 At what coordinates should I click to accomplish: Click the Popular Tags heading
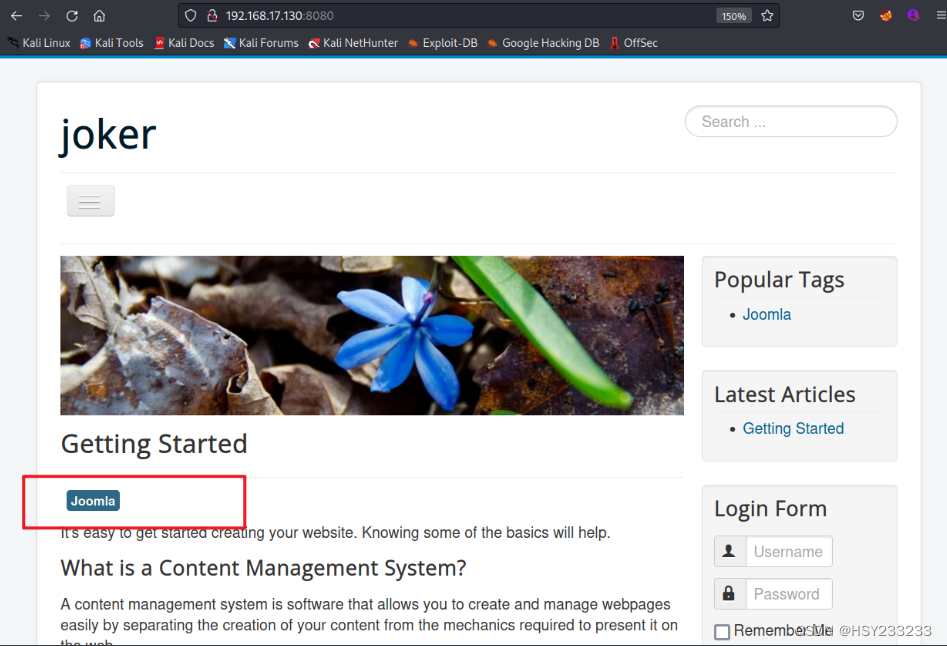point(779,280)
